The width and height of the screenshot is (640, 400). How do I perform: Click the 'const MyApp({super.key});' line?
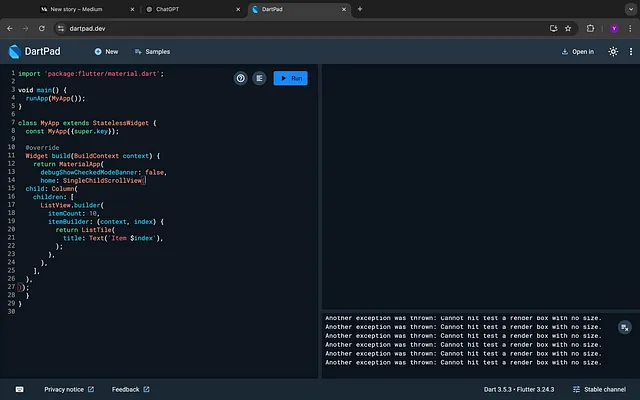tap(72, 131)
